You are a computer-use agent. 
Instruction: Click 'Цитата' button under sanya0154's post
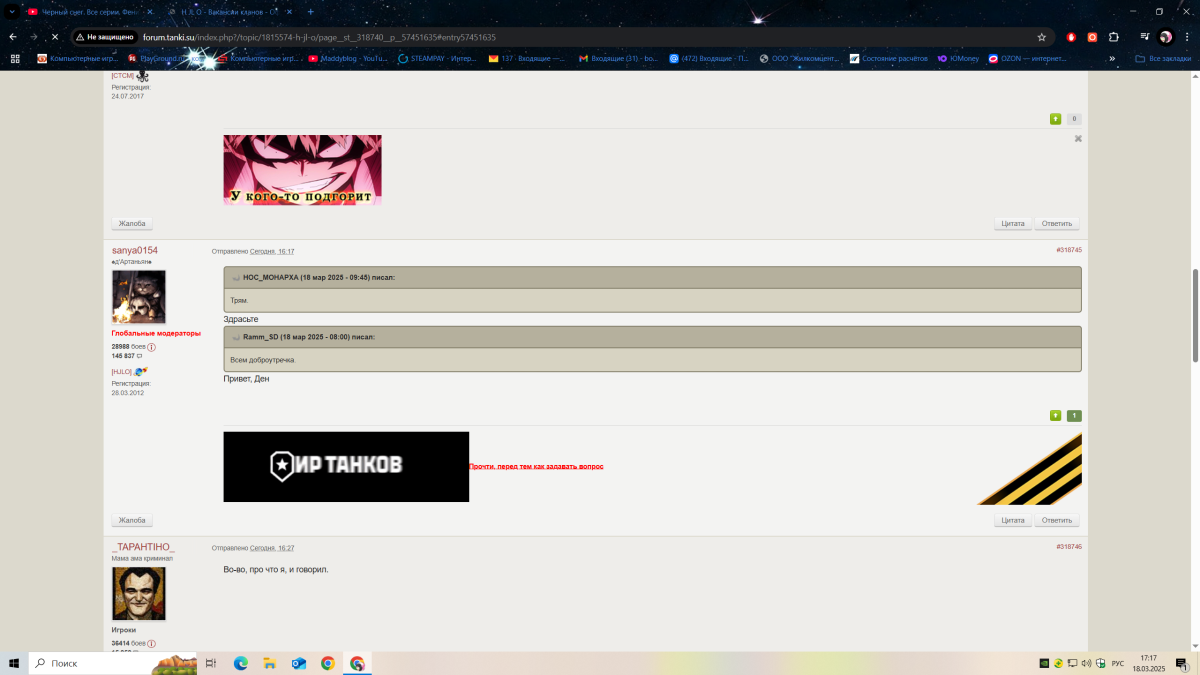1013,520
